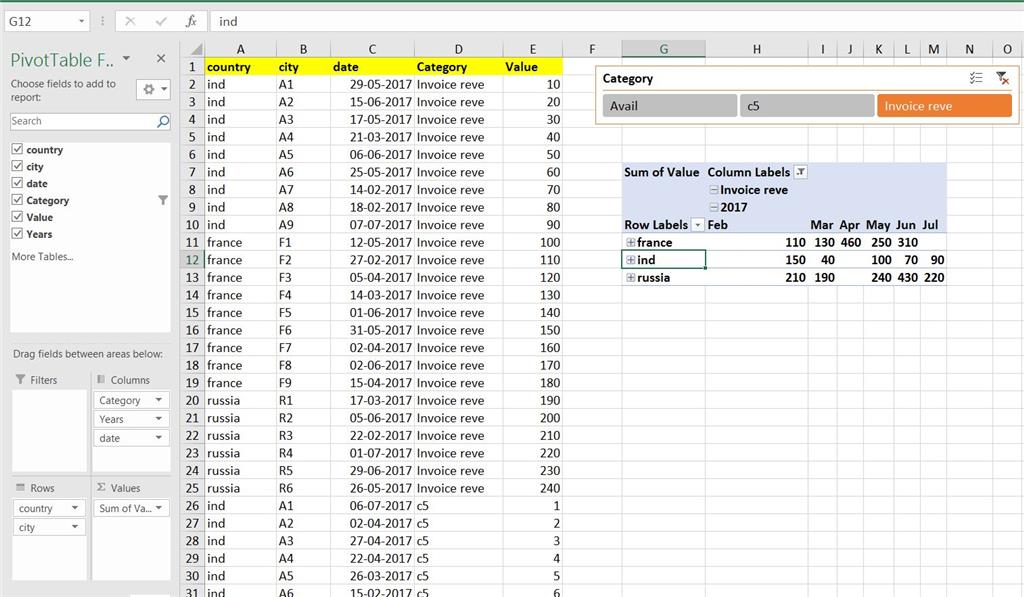
Task: Select column H header
Action: click(756, 49)
